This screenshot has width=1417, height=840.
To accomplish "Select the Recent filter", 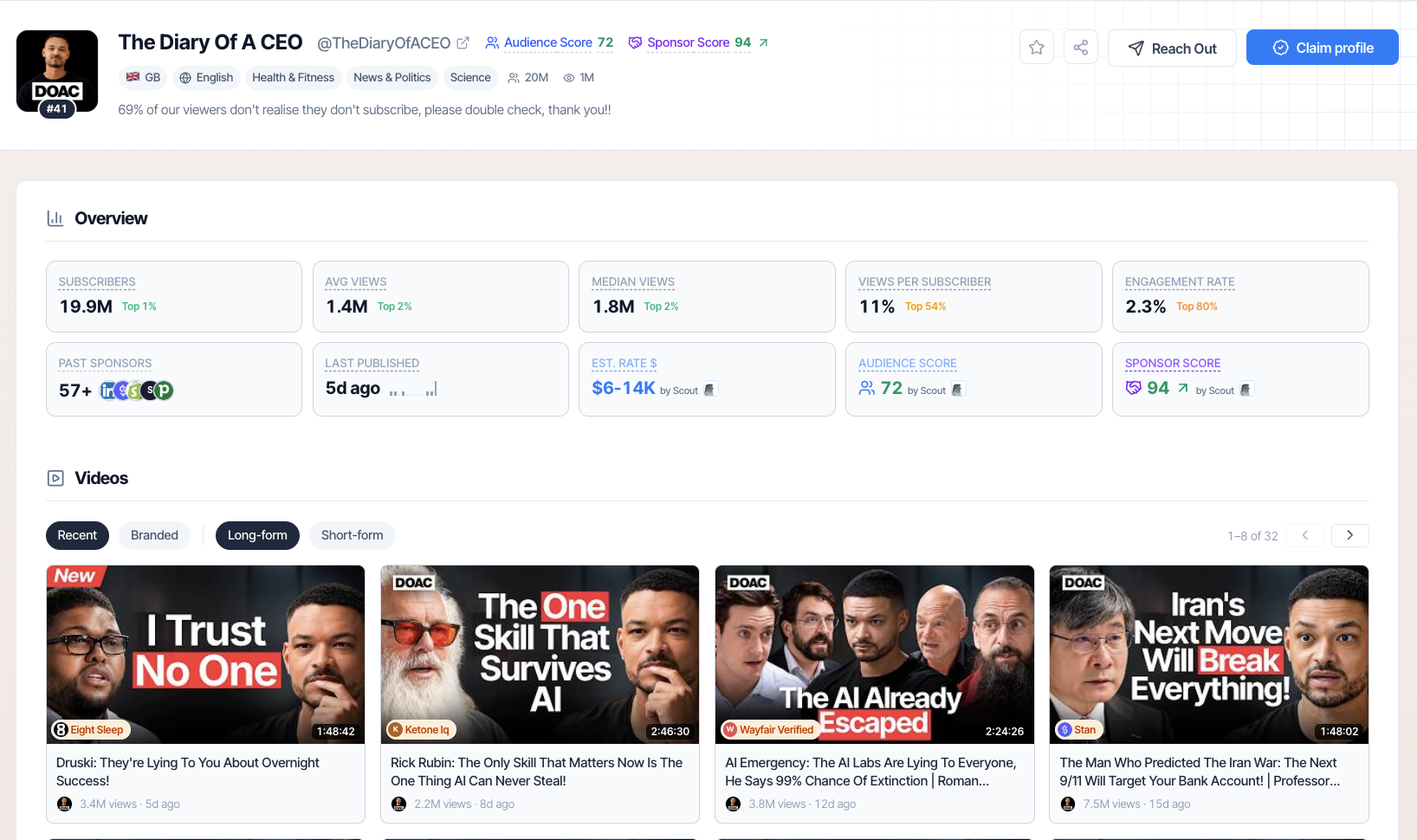I will [77, 535].
